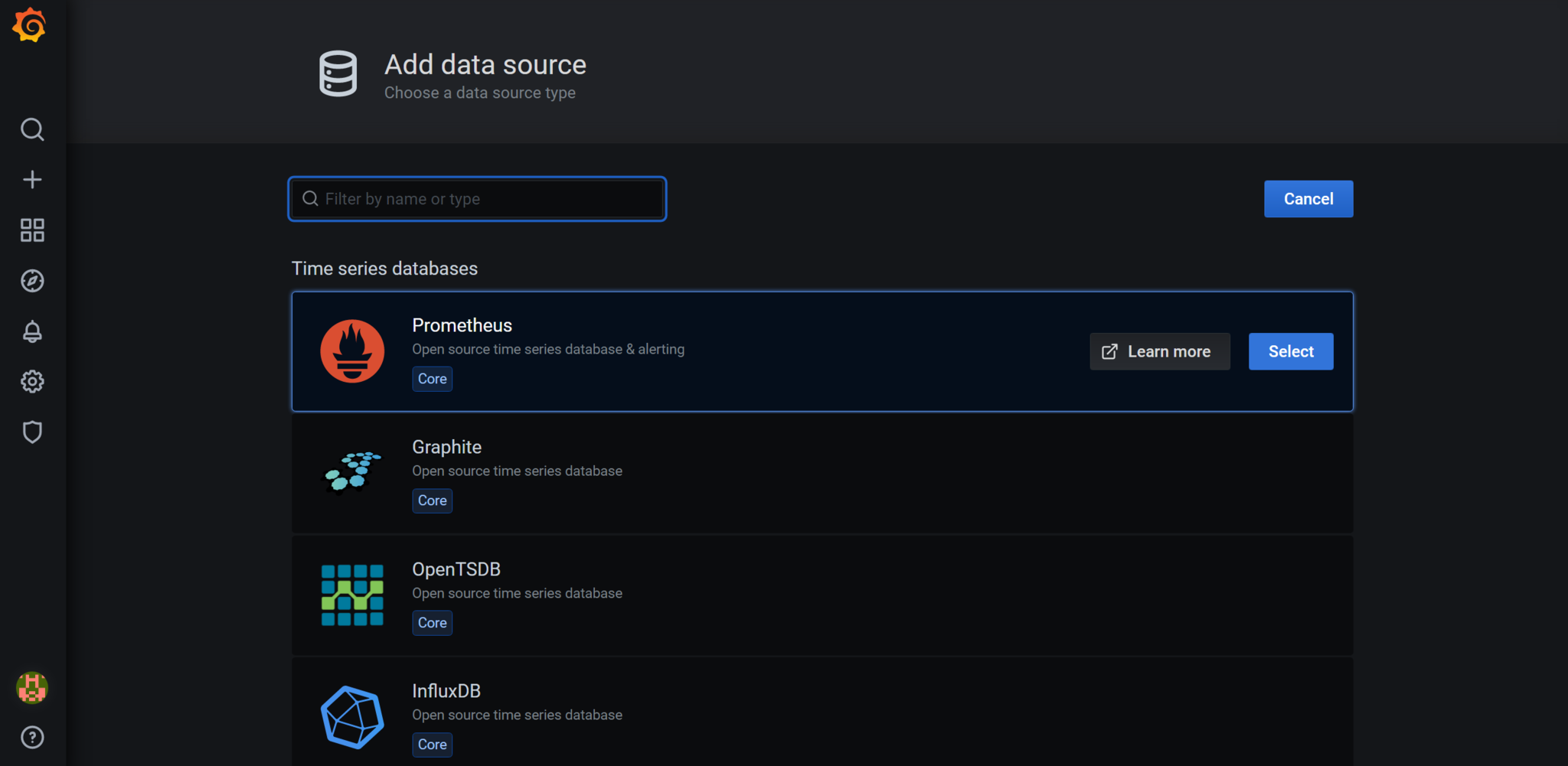This screenshot has width=1568, height=766.
Task: Open the Alerting bell icon
Action: [x=32, y=331]
